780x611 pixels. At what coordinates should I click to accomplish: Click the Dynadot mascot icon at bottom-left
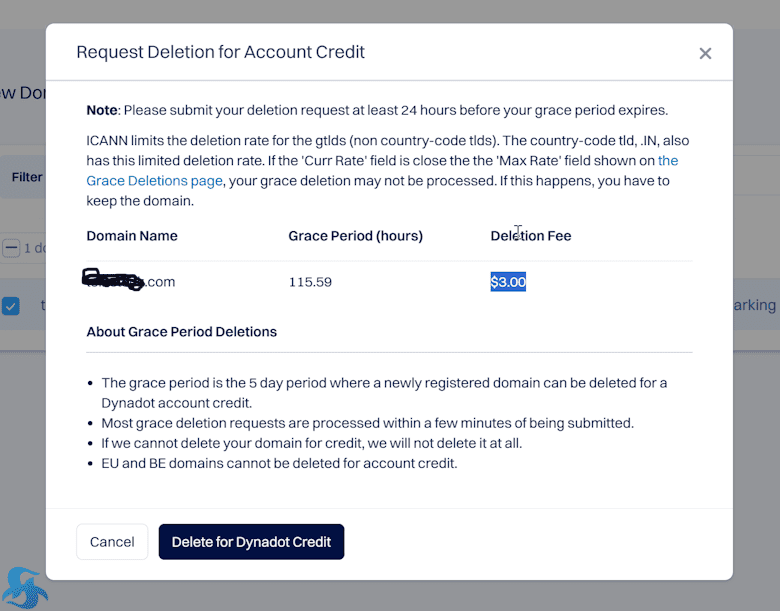25,588
